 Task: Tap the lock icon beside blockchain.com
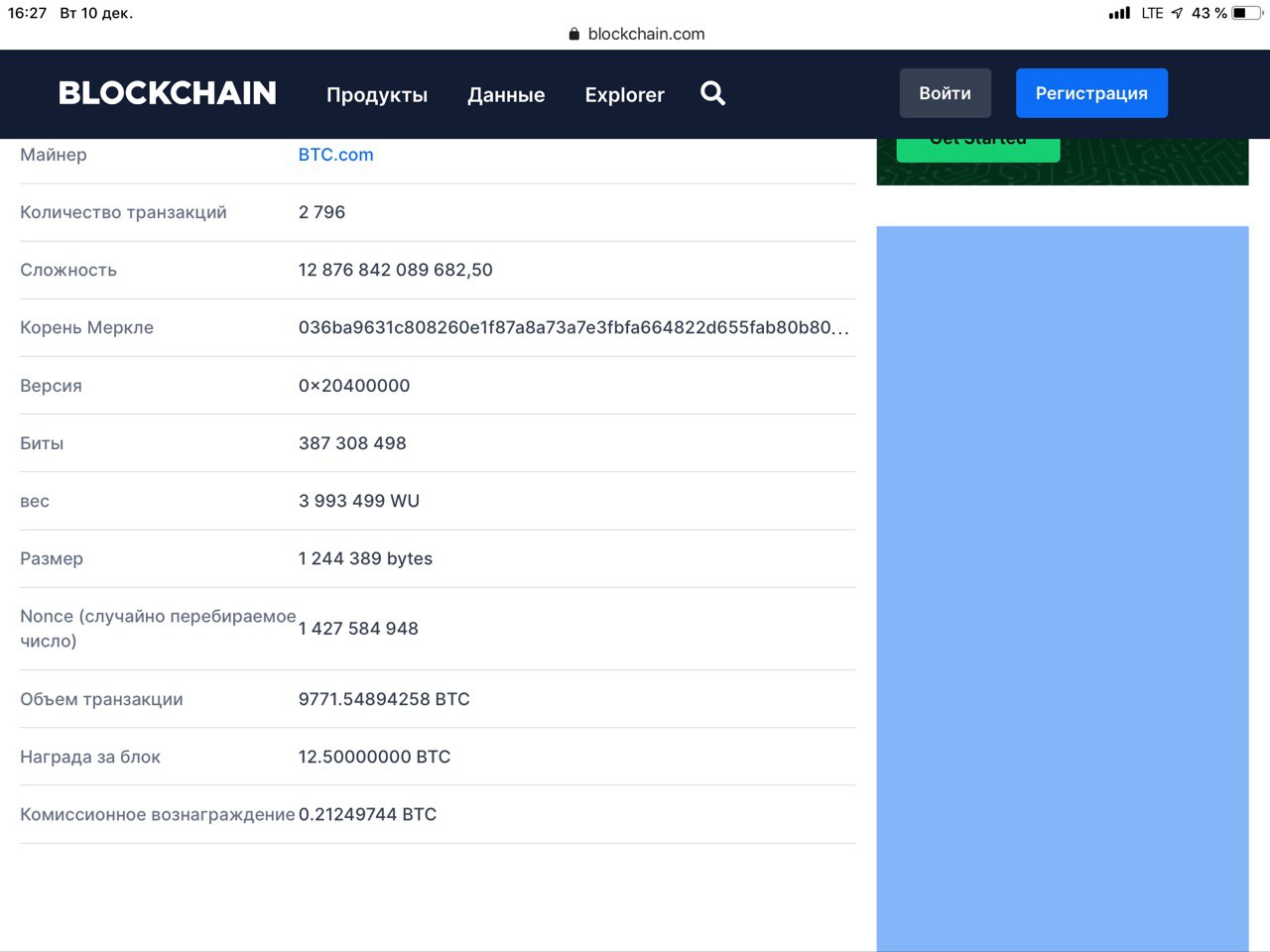click(x=573, y=34)
